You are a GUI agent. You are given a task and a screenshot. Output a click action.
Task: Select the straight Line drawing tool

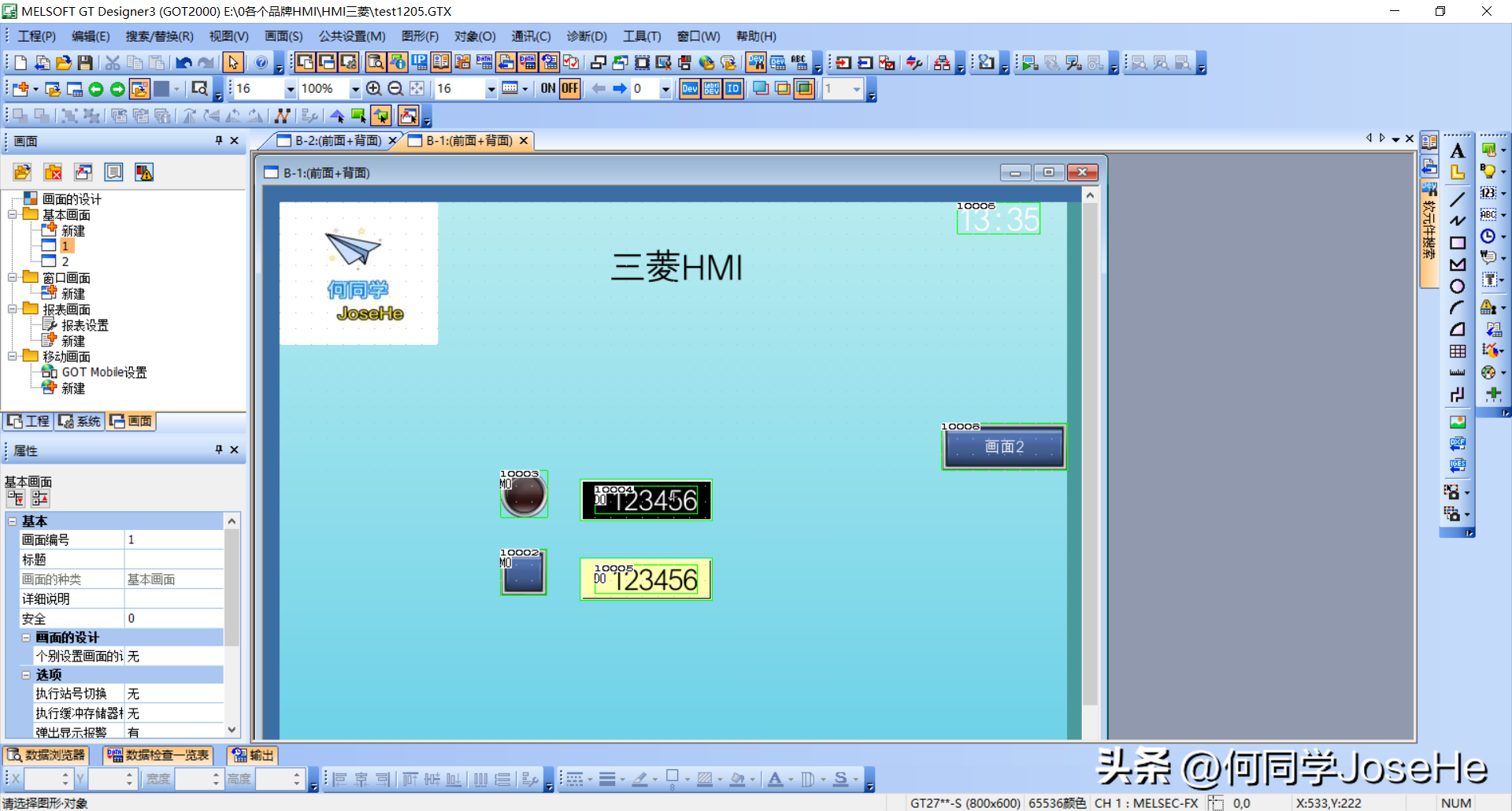point(1458,200)
